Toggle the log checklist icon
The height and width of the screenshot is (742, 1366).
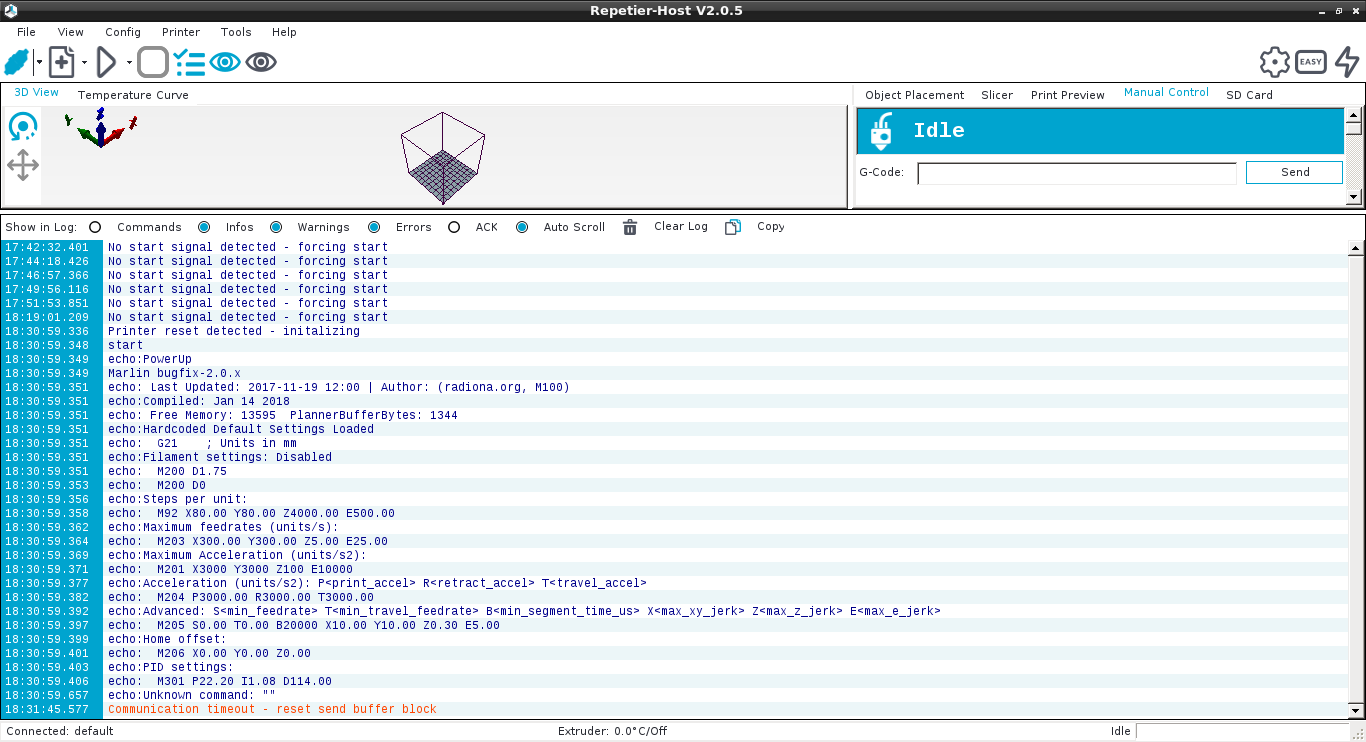[x=189, y=62]
